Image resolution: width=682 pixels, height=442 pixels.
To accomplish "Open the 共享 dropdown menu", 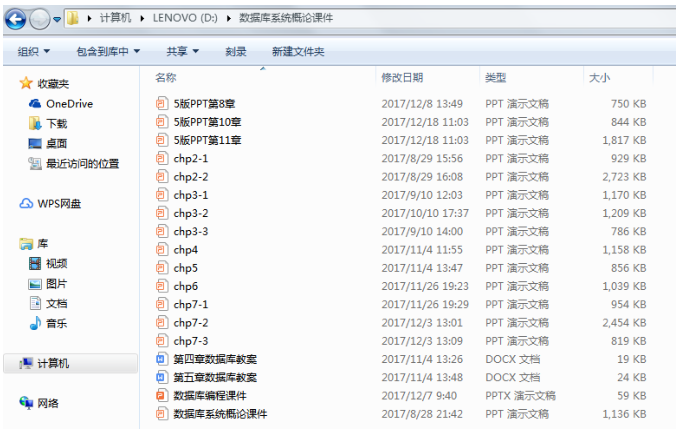I will click(182, 51).
